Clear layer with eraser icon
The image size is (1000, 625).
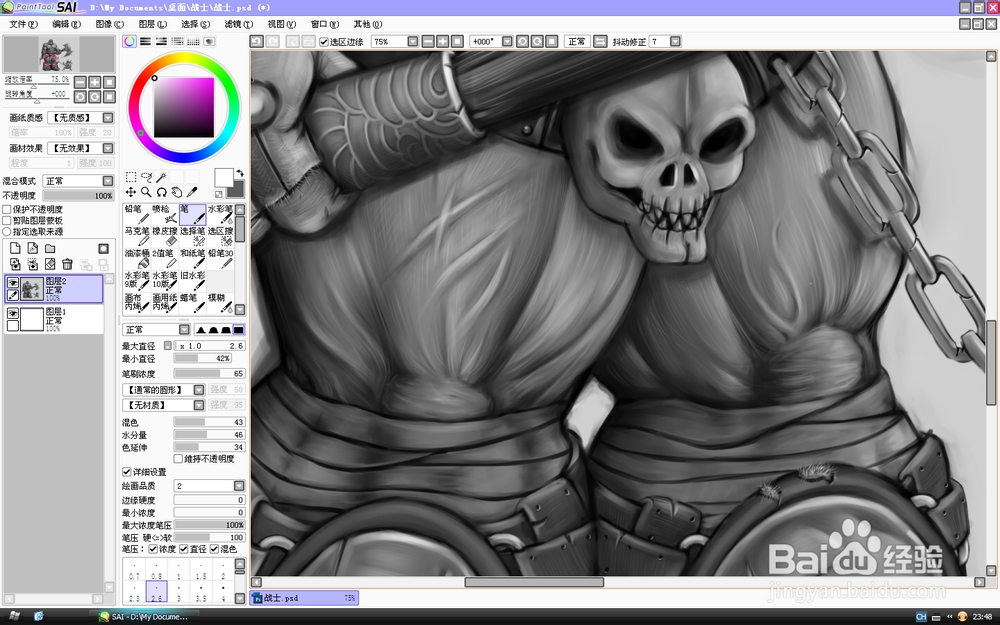pos(50,264)
